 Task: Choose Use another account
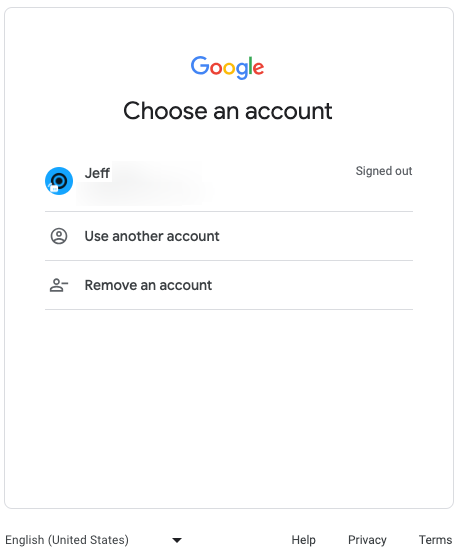tap(229, 236)
